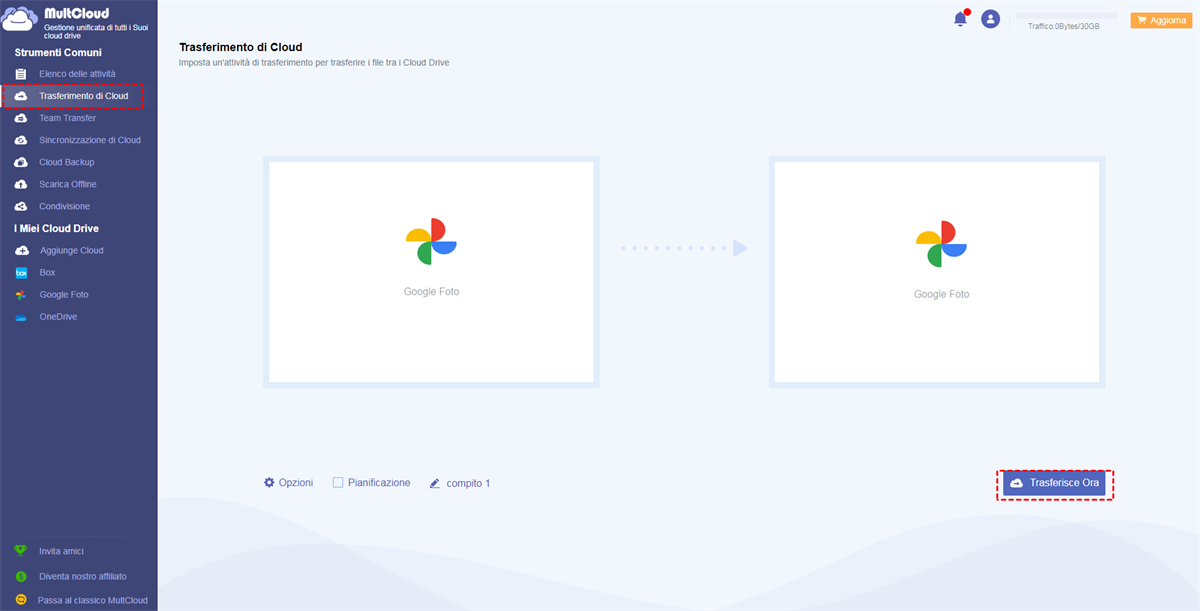1200x611 pixels.
Task: Click the Aggiorna upgrade button
Action: pos(1161,20)
